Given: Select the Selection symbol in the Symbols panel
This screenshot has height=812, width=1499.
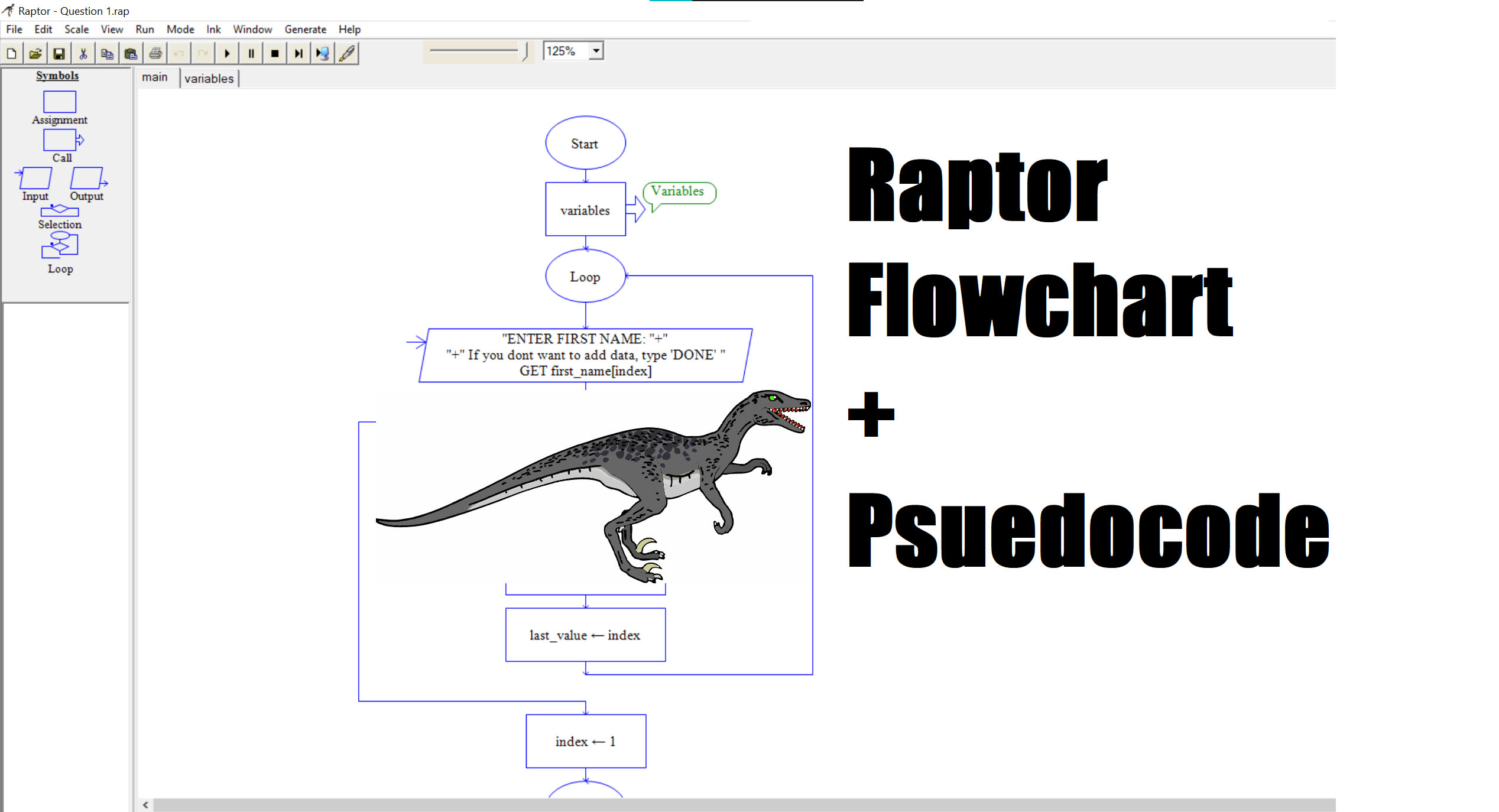Looking at the screenshot, I should [x=59, y=209].
